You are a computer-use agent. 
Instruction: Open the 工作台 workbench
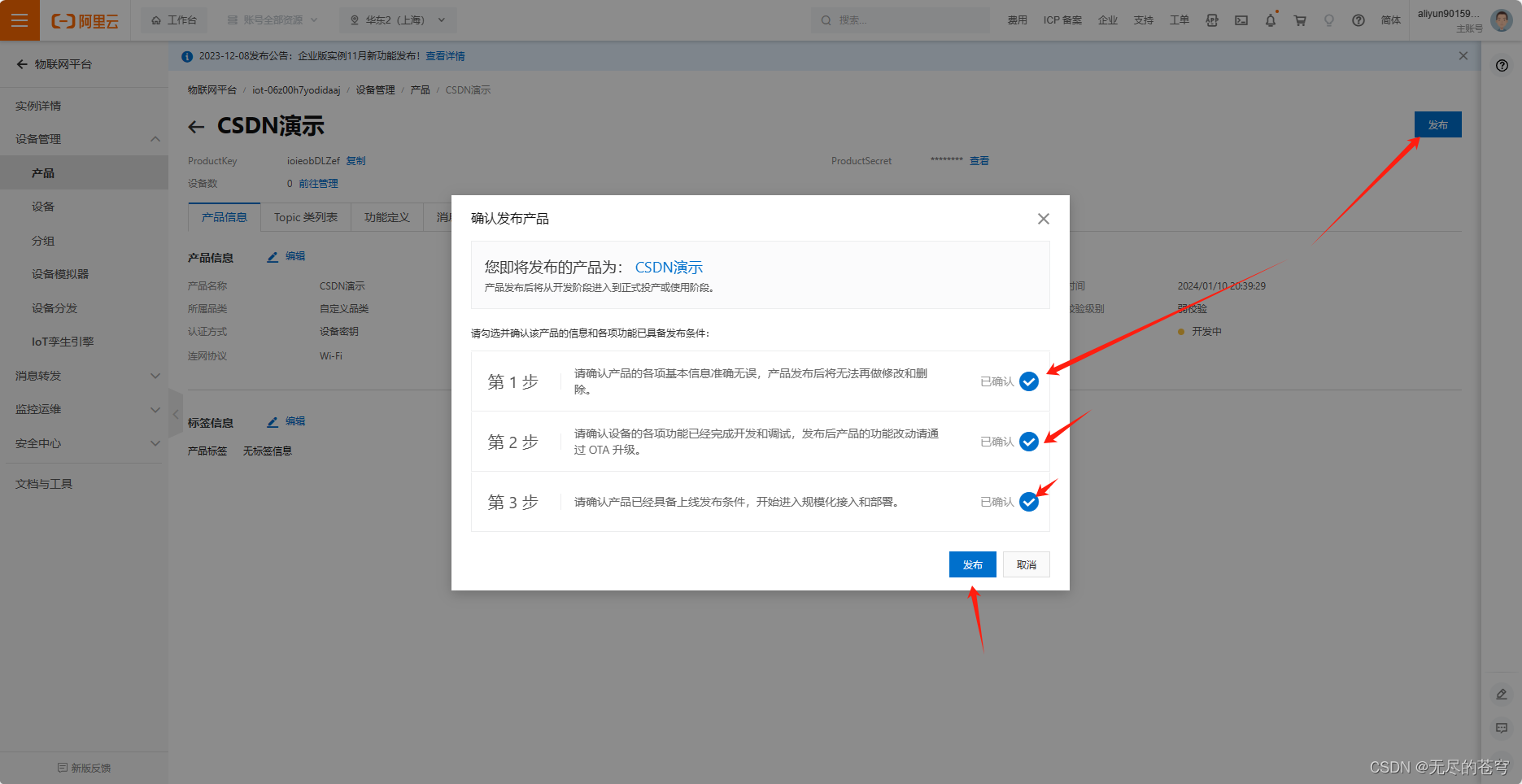point(174,20)
